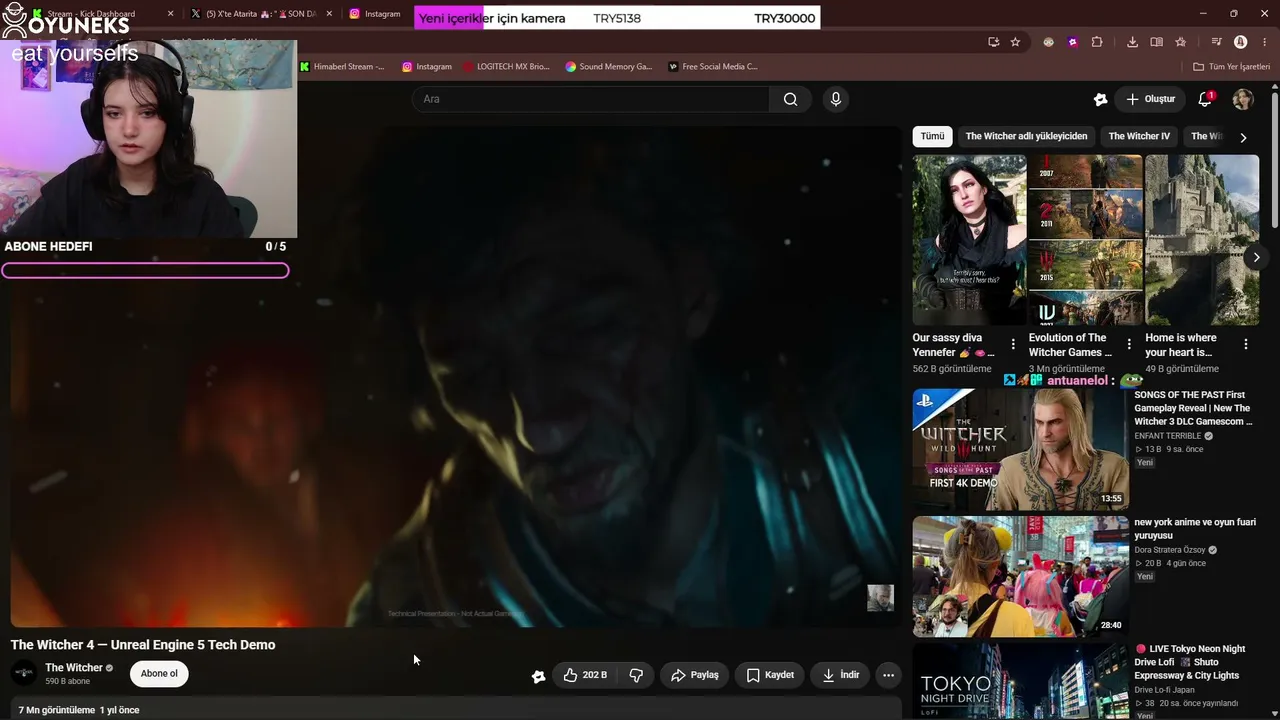The width and height of the screenshot is (1280, 720).
Task: Click the YouTube search field Ara
Action: coord(591,99)
